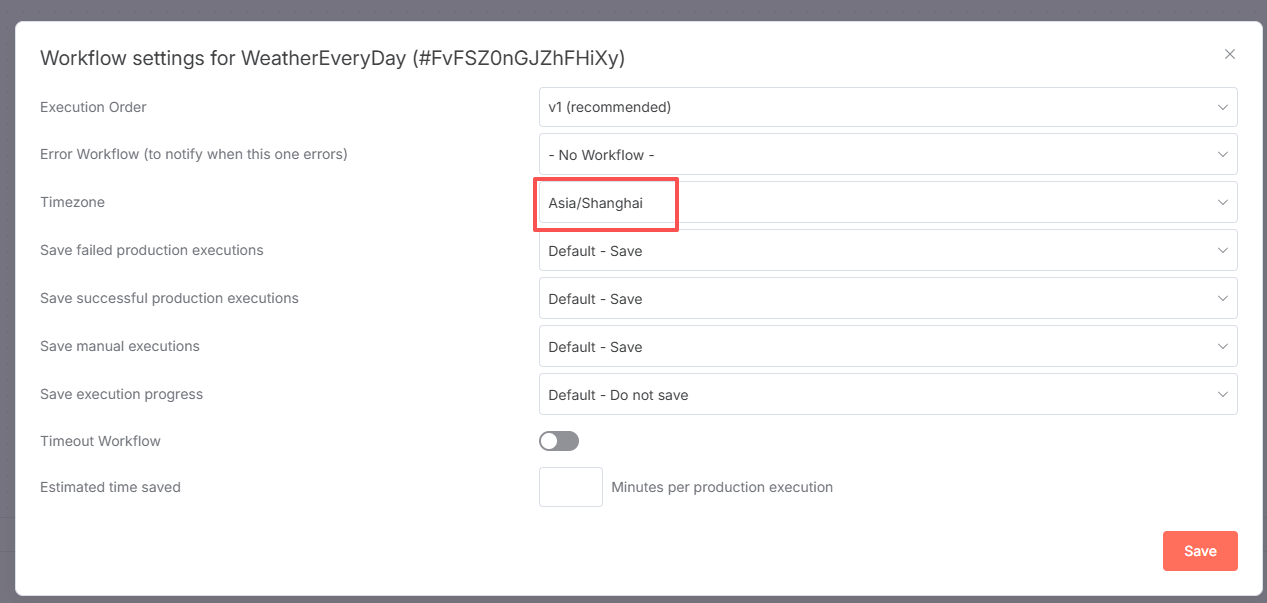Click Save execution progress chevron arrow
The image size is (1267, 603).
[x=1222, y=395]
